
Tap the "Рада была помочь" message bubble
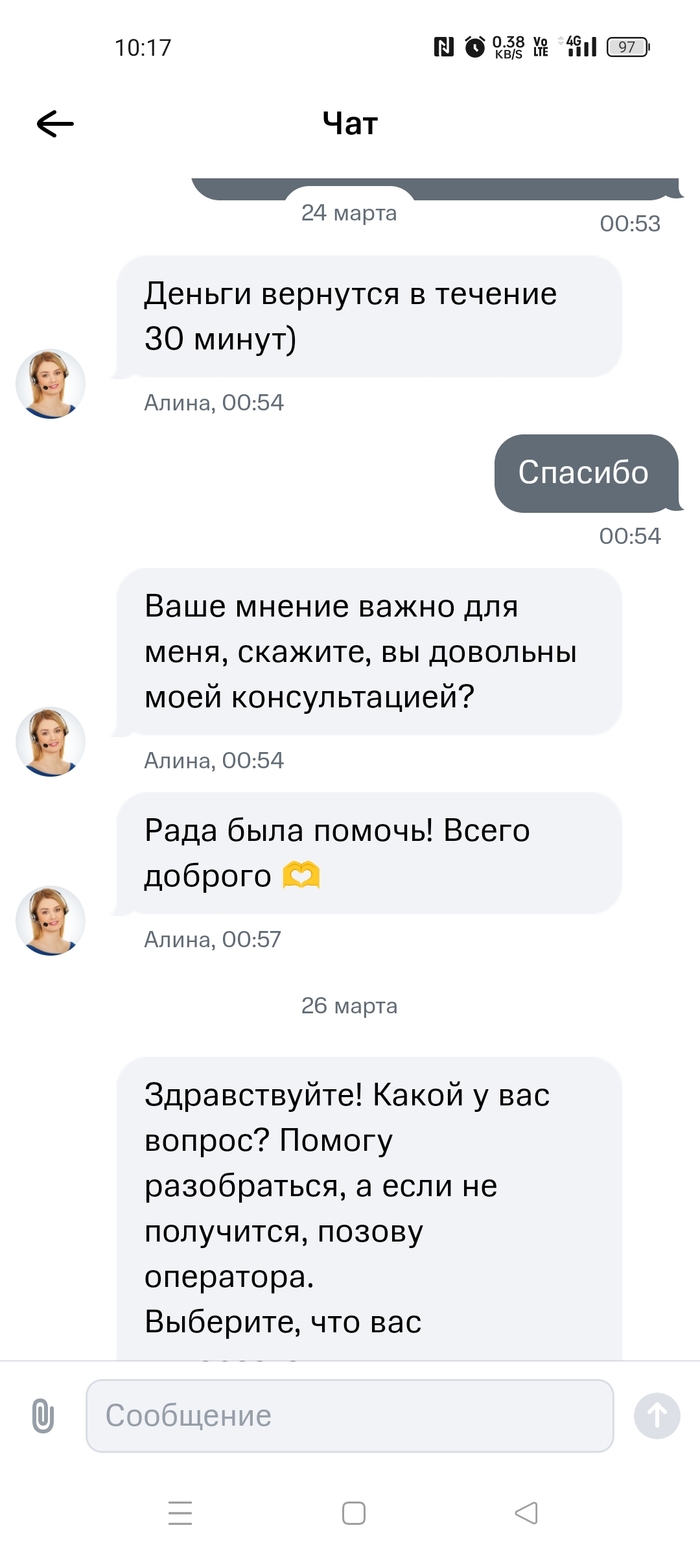click(368, 853)
